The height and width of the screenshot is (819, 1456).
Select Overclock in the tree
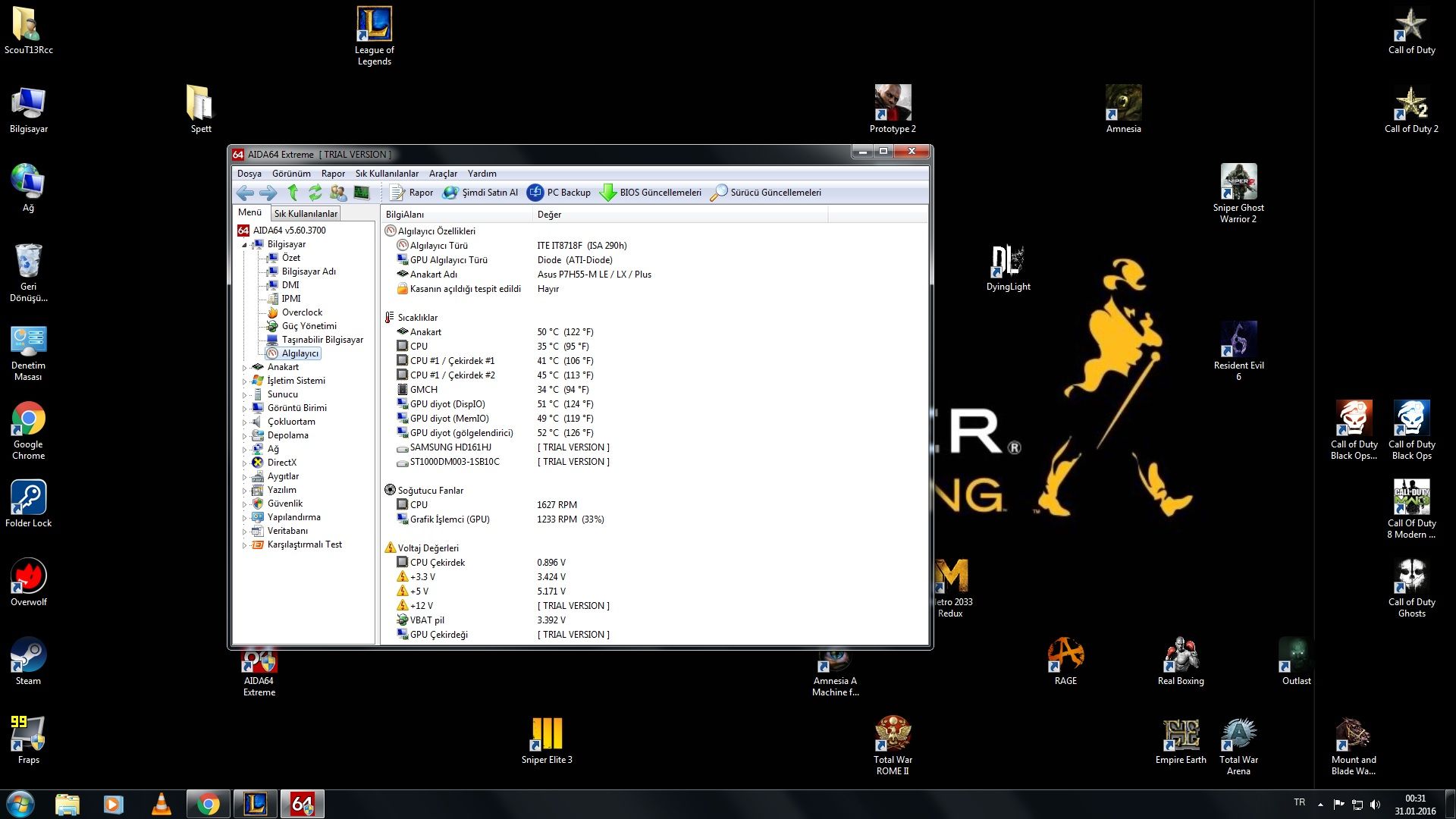tap(302, 312)
